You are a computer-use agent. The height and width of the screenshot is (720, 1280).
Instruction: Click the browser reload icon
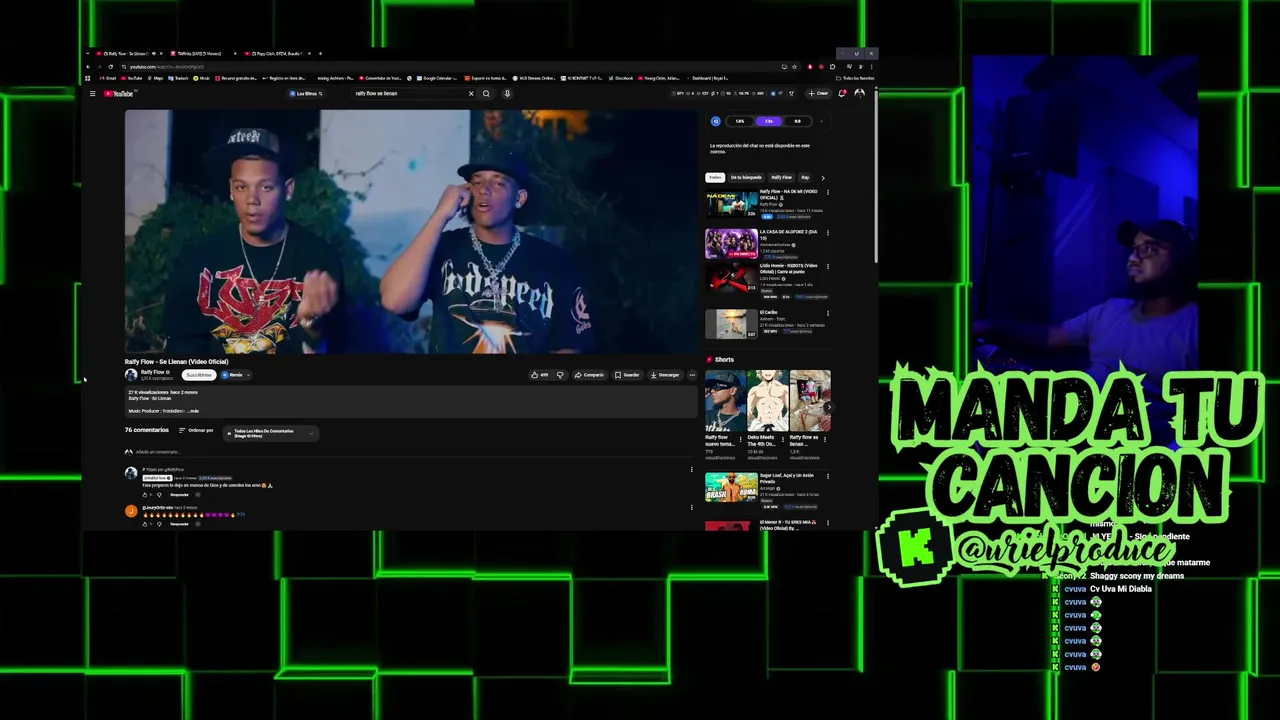[x=110, y=67]
